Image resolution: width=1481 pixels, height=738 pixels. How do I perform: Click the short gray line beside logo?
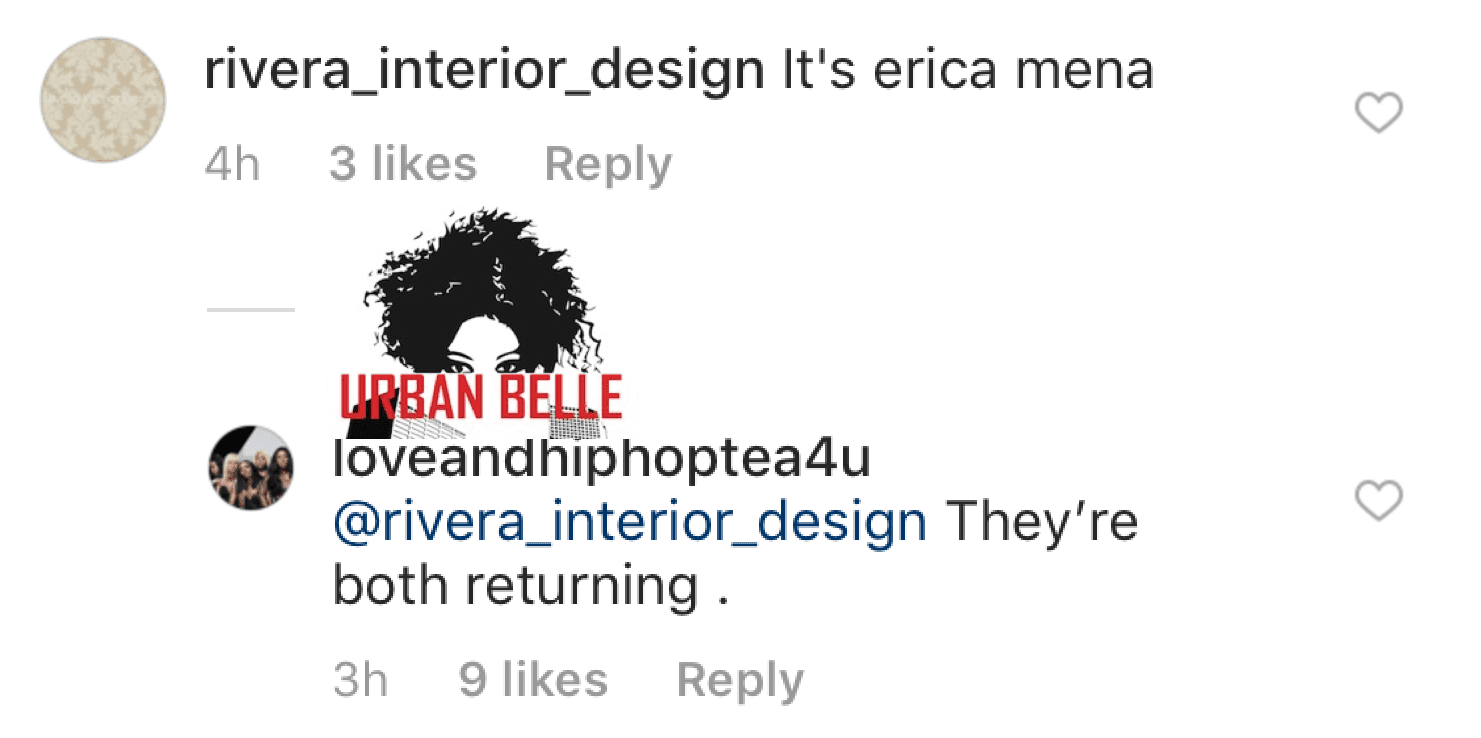[251, 310]
